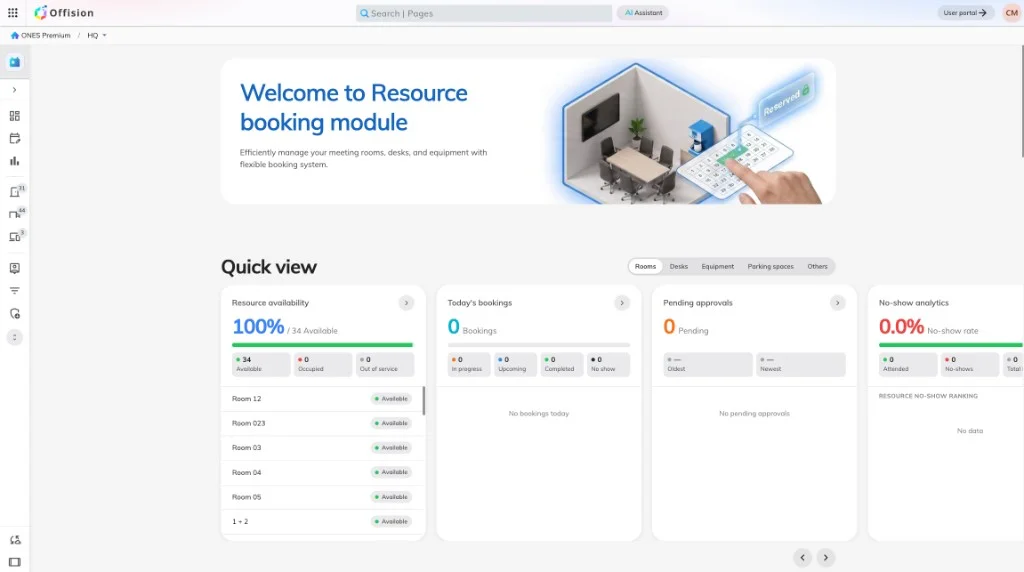Viewport: 1024px width, 572px height.
Task: Focus the Search Pages field
Action: [484, 13]
